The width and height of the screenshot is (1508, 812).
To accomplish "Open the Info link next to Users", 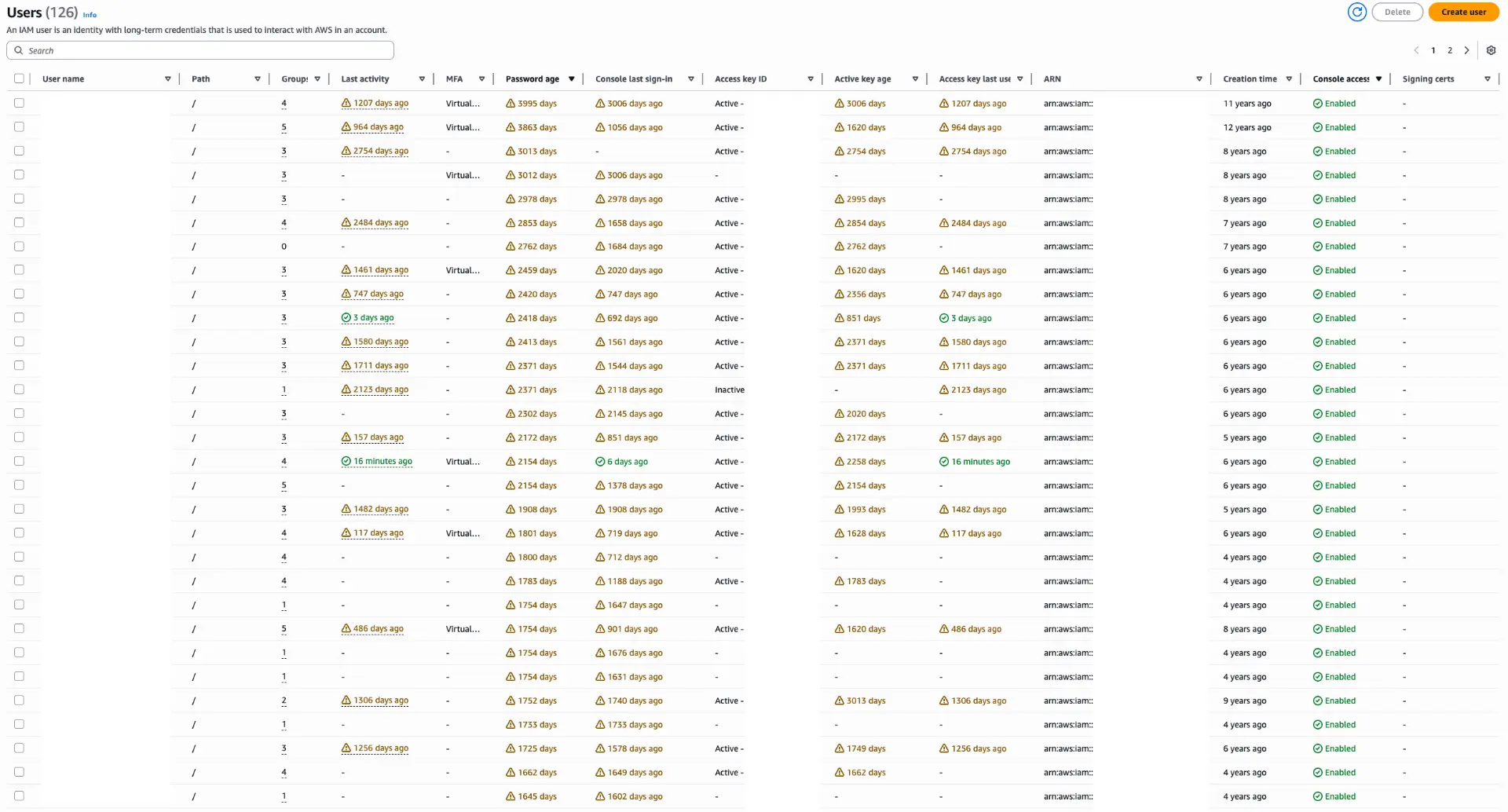I will click(x=90, y=14).
